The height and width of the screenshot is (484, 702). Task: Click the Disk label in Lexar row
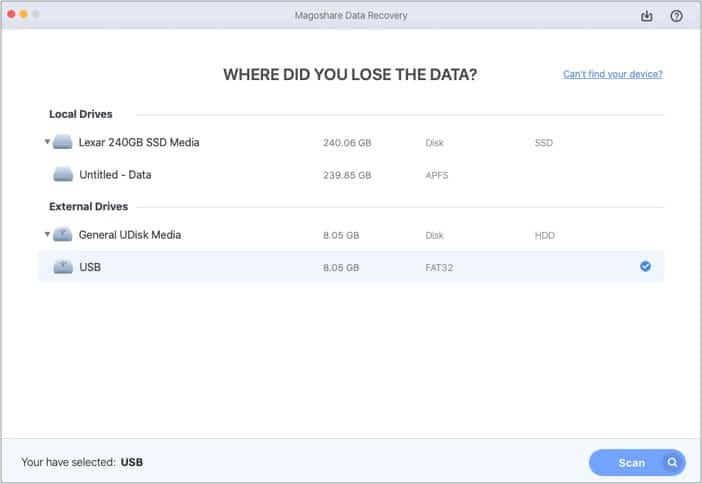(x=434, y=143)
